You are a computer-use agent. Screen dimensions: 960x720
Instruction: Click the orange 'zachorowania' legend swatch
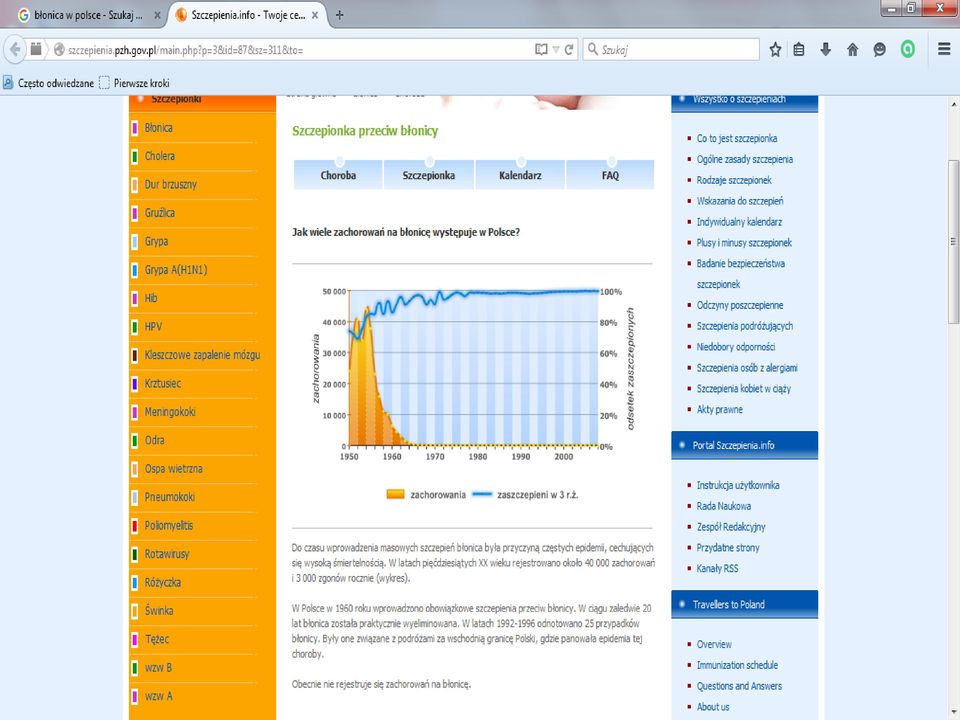[395, 494]
